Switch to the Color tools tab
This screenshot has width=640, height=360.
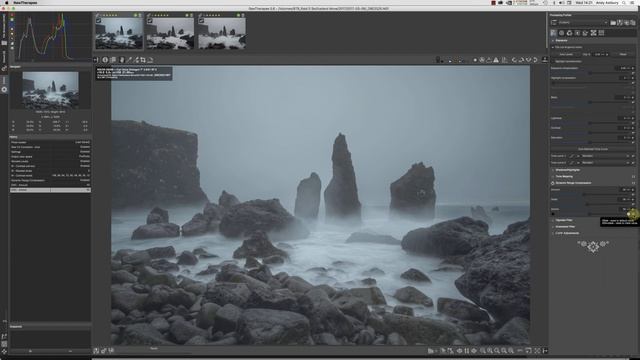569,33
